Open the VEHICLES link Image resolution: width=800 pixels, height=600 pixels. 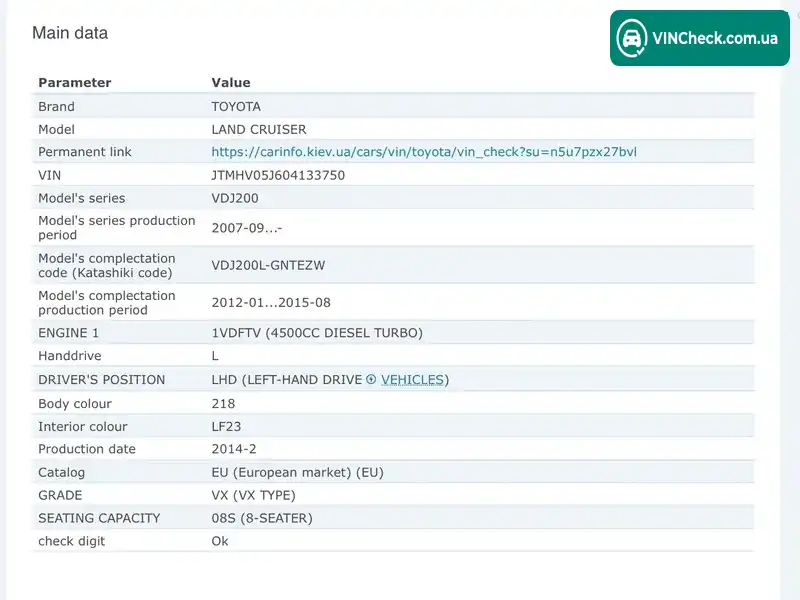(x=412, y=380)
